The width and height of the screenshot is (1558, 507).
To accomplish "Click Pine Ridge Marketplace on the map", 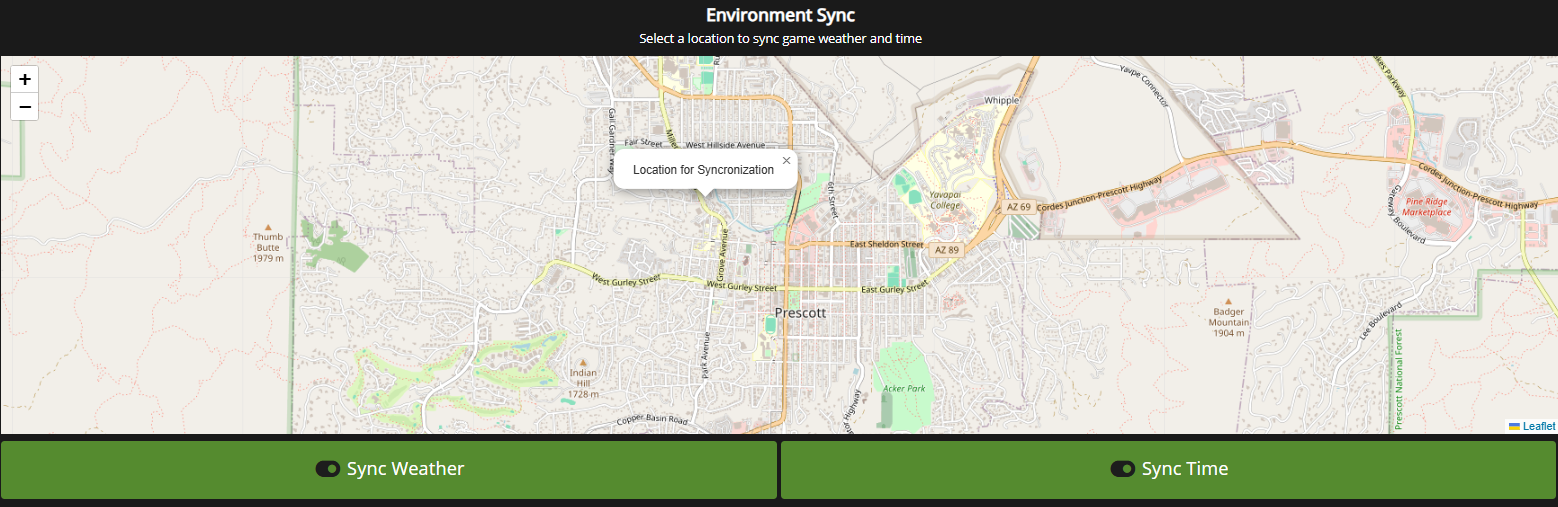I will [x=1426, y=206].
